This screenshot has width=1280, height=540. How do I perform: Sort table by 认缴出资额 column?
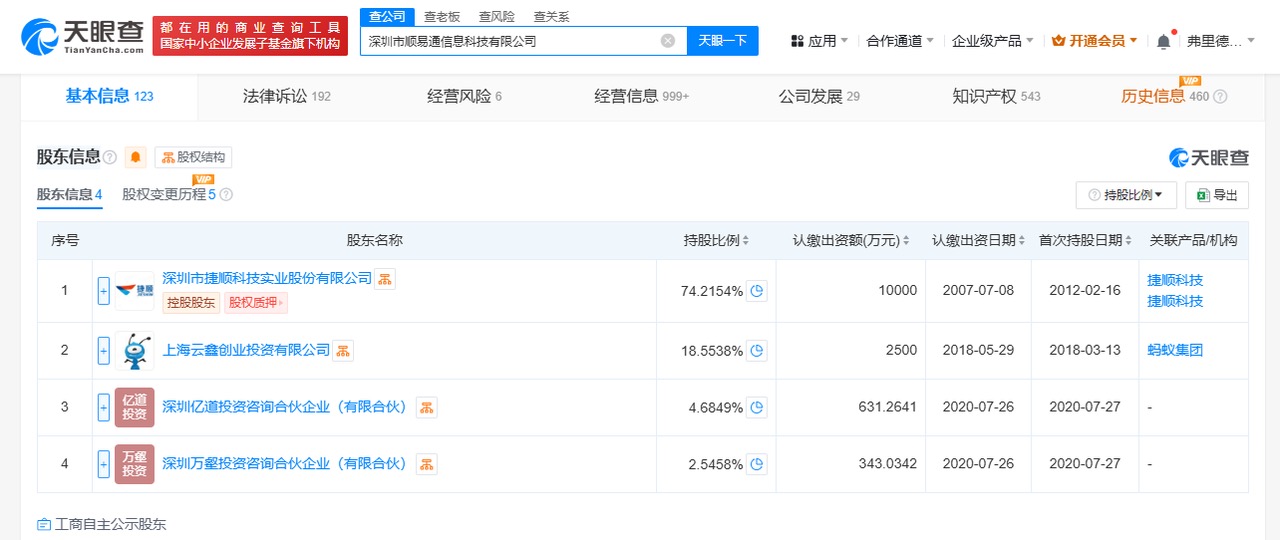(x=851, y=240)
